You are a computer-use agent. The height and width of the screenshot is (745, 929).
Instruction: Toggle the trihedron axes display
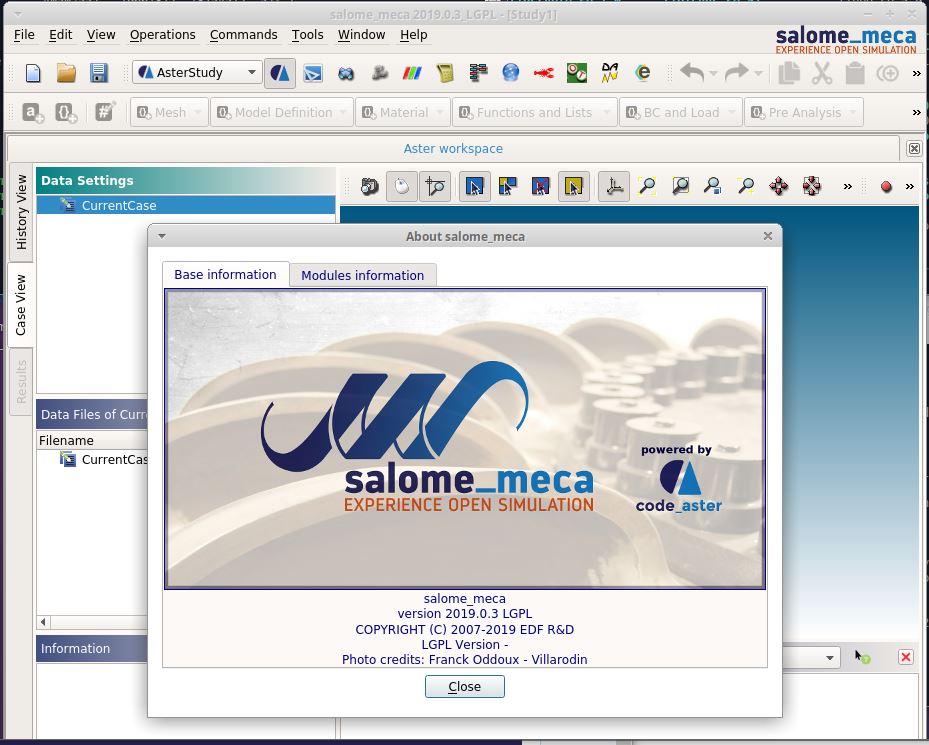(x=614, y=187)
